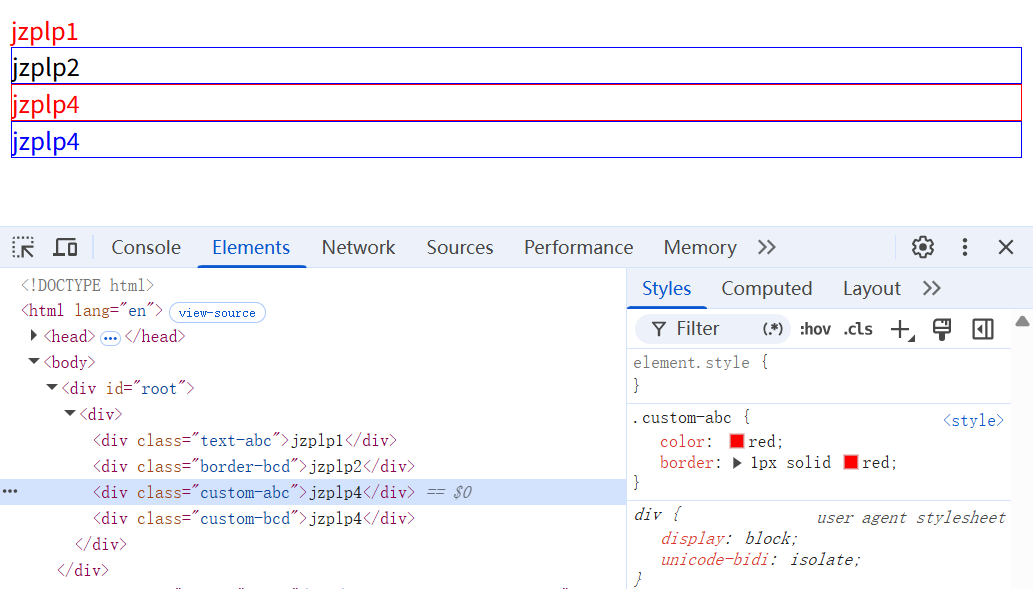Open the border red color swatch

[851, 463]
